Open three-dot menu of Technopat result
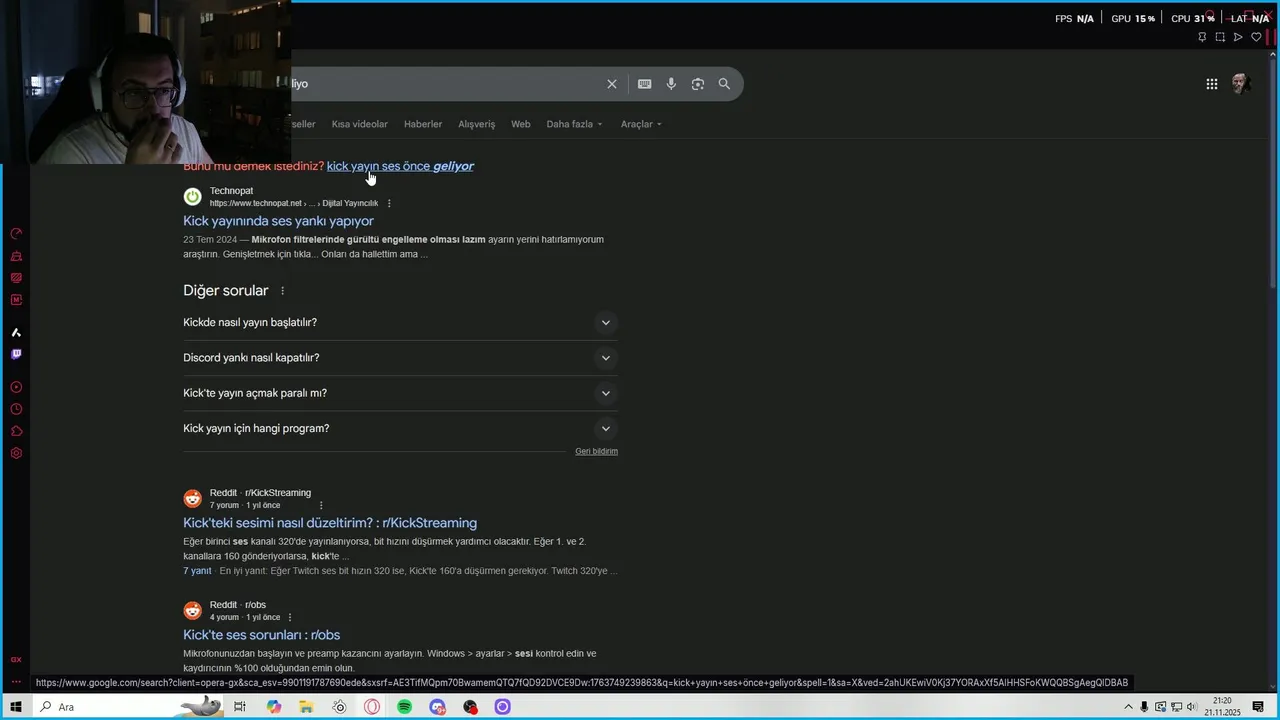1280x720 pixels. coord(389,203)
